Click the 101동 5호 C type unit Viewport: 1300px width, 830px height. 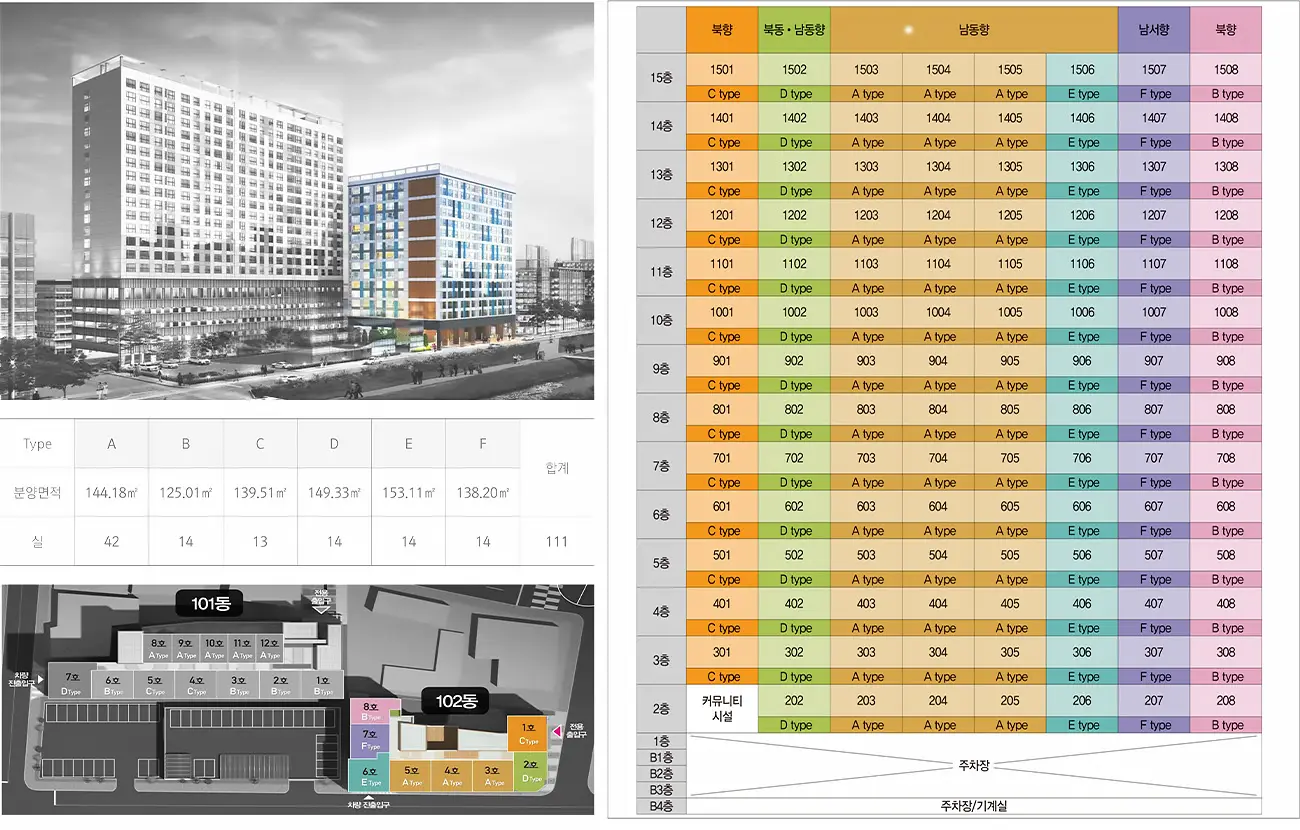pos(154,684)
